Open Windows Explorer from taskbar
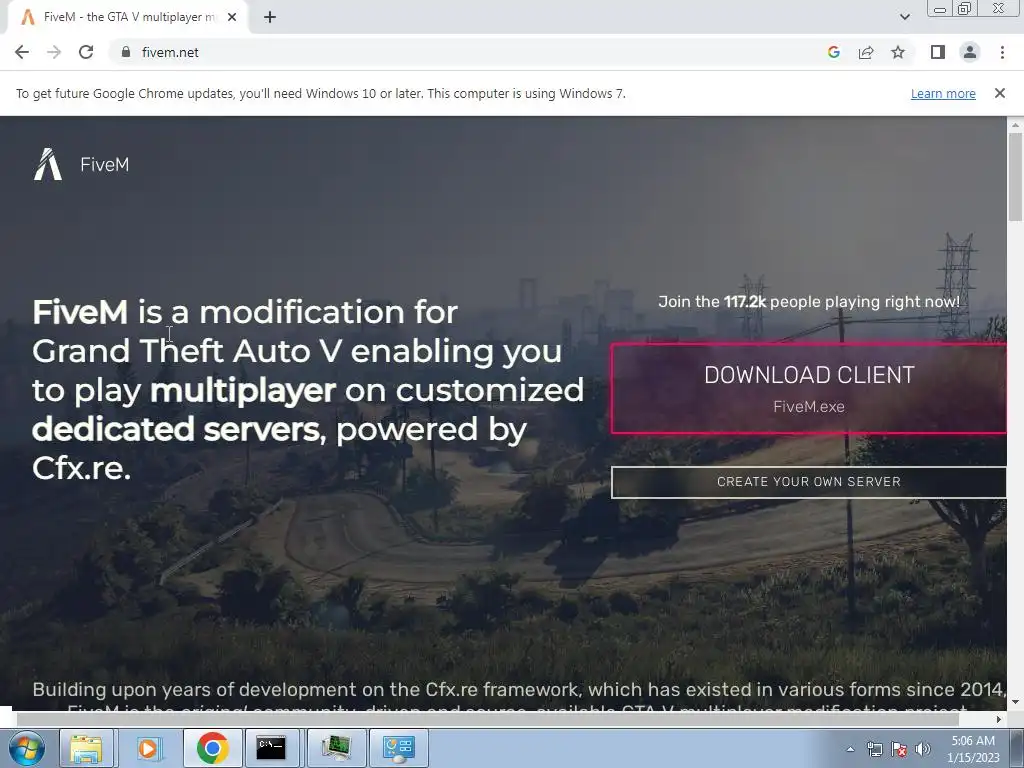 (x=86, y=748)
